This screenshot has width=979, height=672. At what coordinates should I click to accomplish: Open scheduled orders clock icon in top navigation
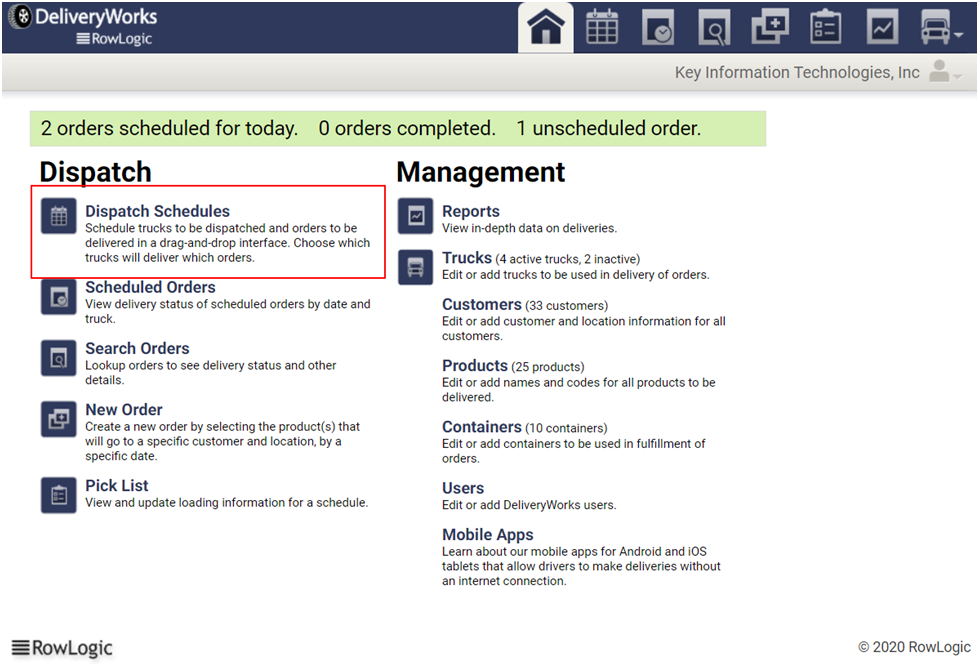pos(658,27)
